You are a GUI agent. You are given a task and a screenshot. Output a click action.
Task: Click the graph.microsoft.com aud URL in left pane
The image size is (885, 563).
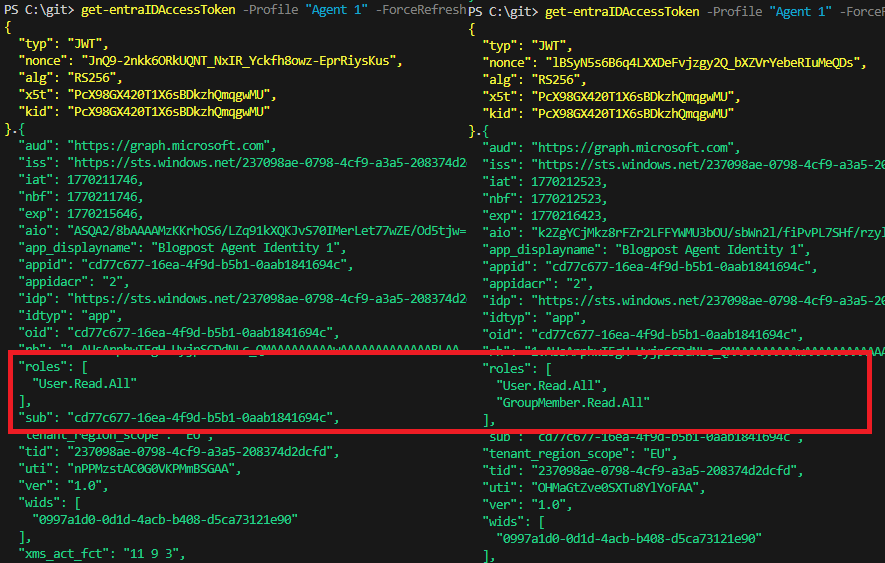170,146
